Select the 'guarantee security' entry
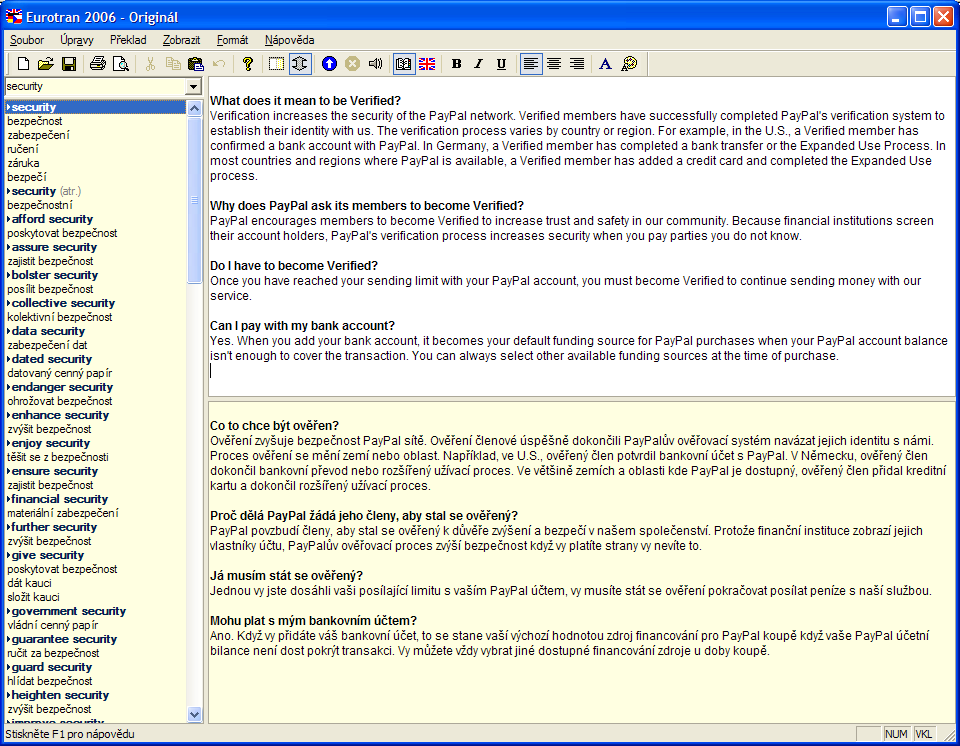 pos(64,639)
